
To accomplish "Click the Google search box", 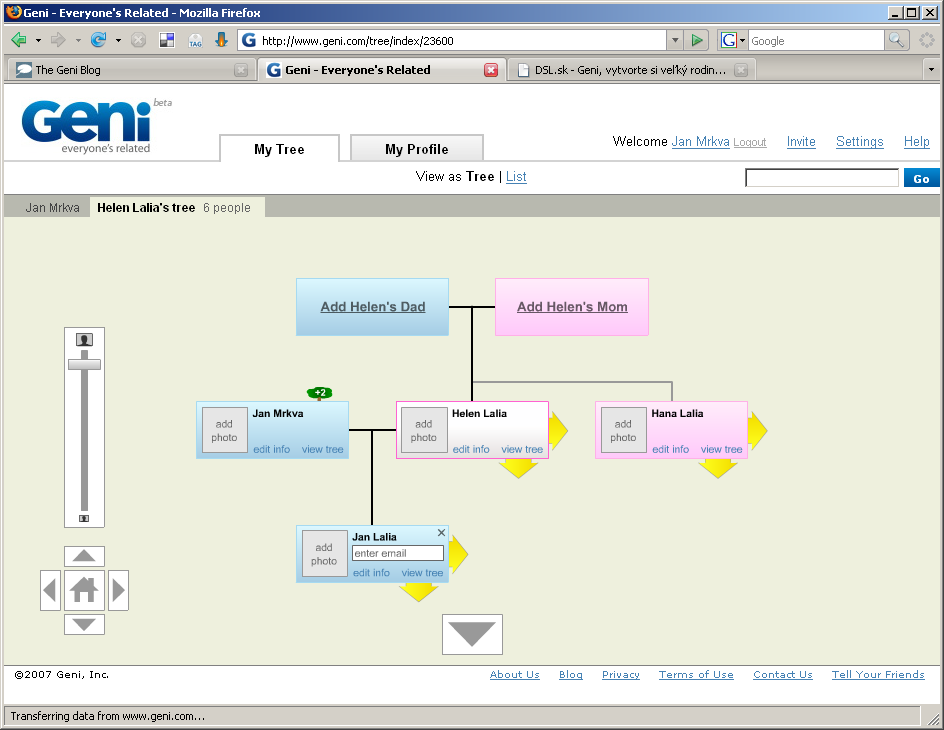I will pos(816,40).
